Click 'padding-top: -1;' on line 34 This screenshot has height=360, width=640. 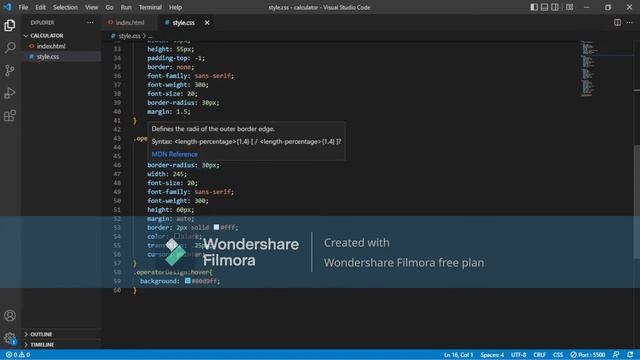point(176,58)
